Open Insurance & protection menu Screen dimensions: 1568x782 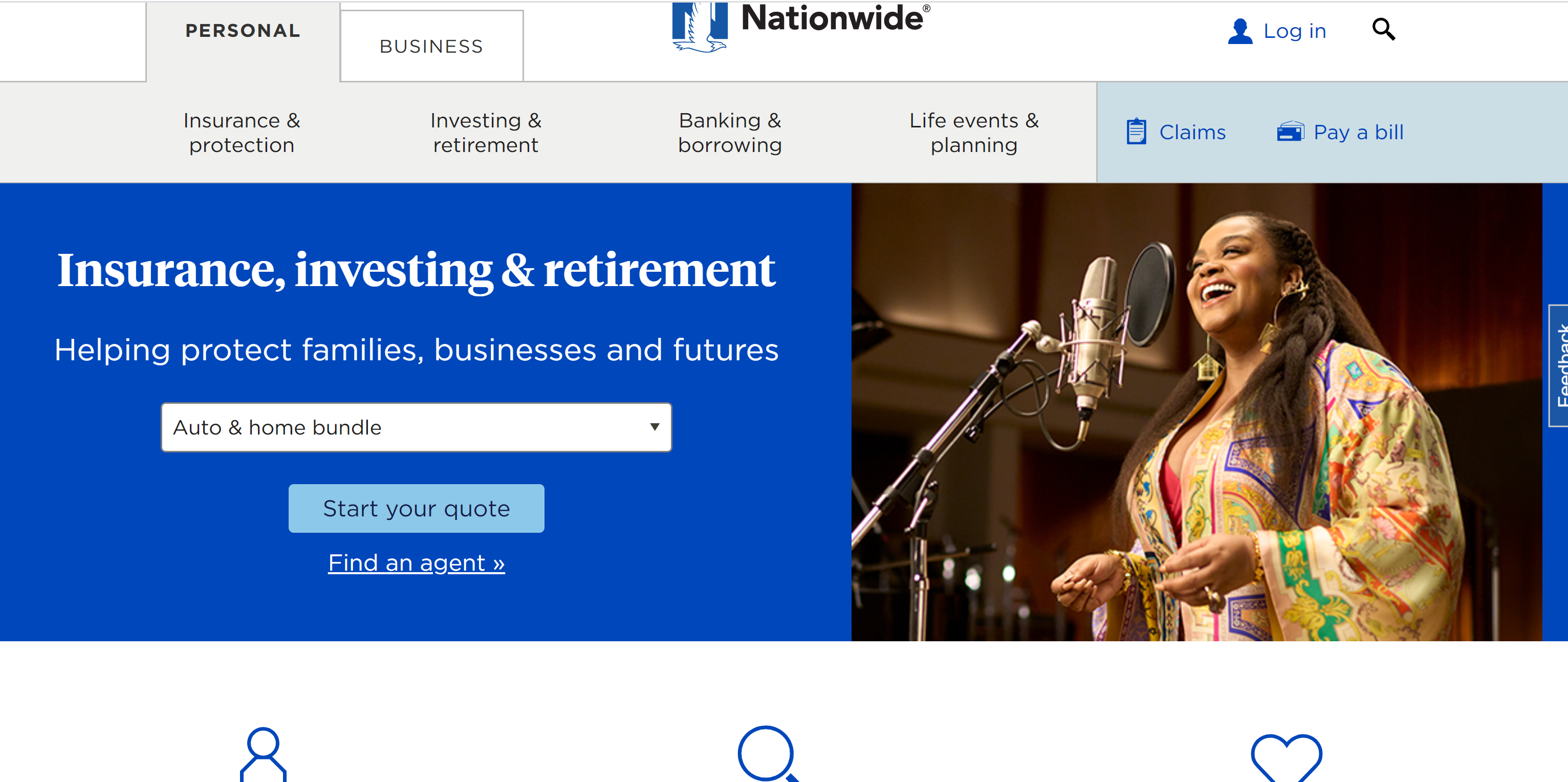[x=242, y=133]
